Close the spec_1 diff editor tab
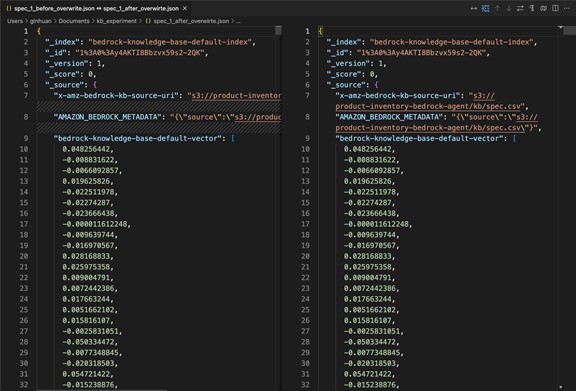This screenshot has height=391, width=576. click(185, 8)
